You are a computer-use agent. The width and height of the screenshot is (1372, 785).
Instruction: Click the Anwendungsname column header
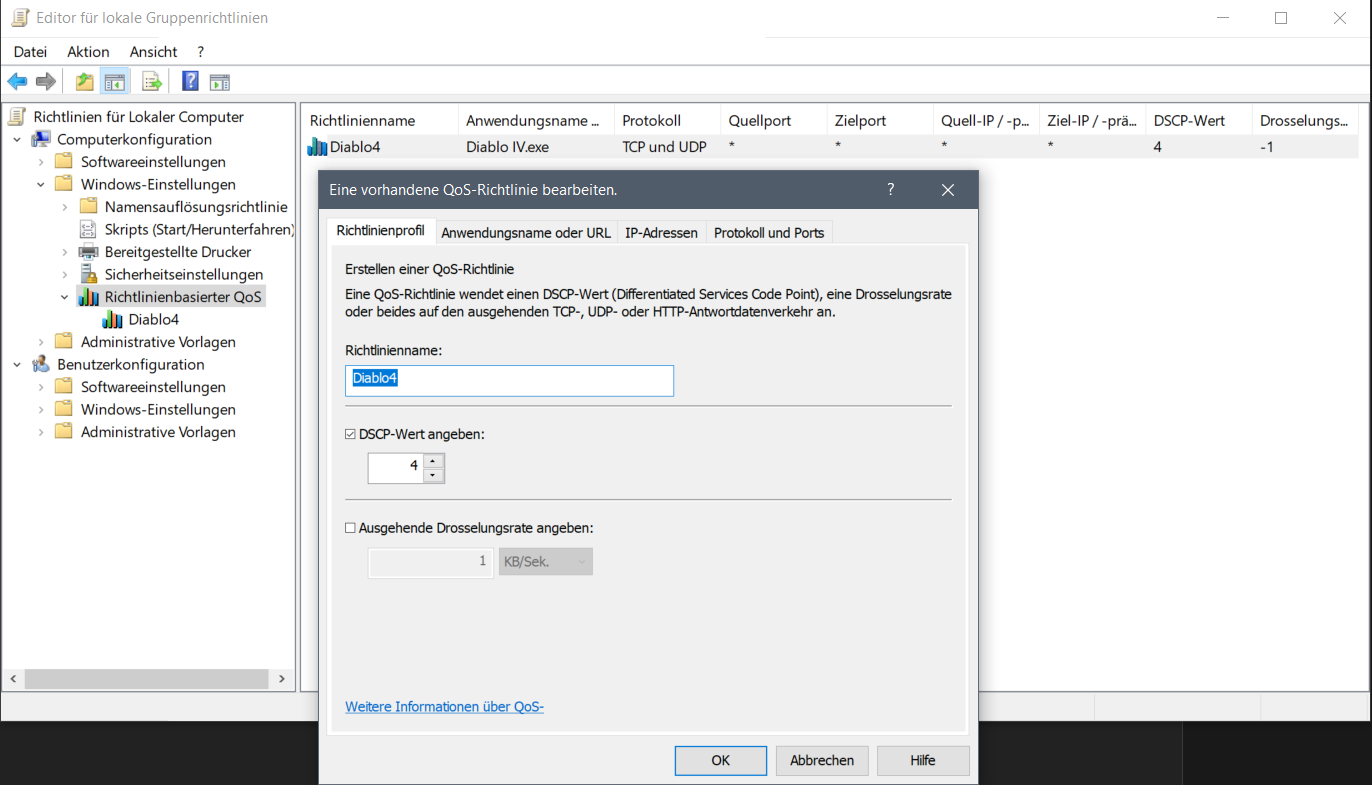coord(535,120)
